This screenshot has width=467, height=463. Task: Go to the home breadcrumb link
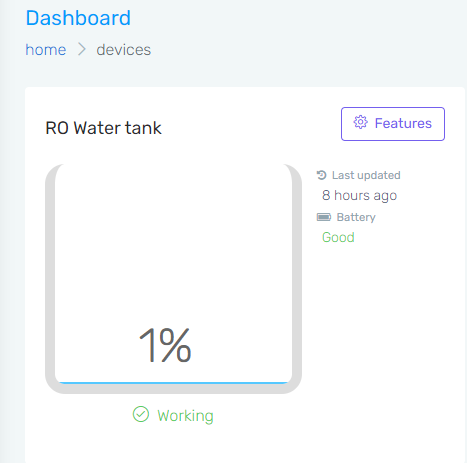point(46,50)
